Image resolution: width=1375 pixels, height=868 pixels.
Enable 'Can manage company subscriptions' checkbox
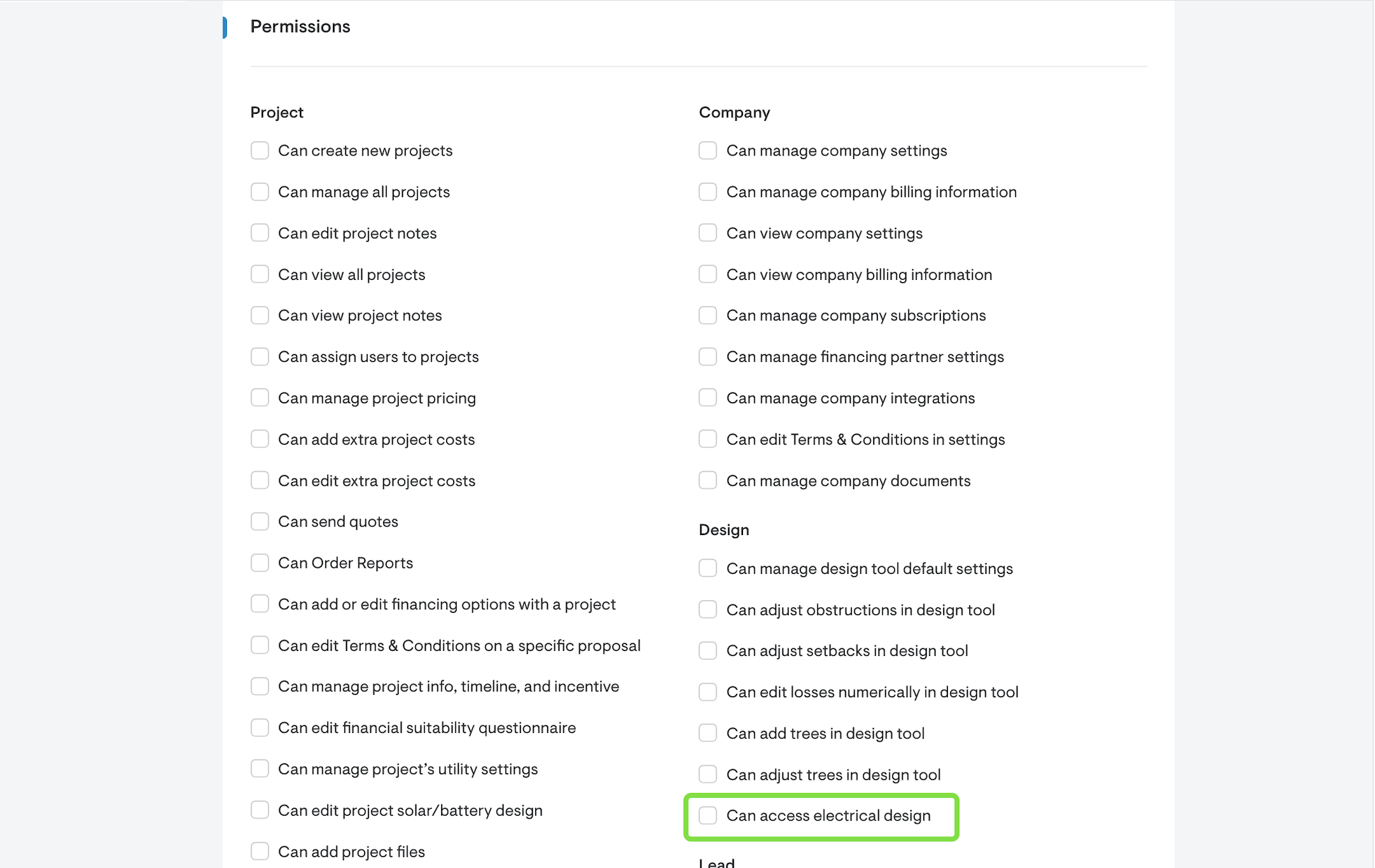tap(708, 315)
